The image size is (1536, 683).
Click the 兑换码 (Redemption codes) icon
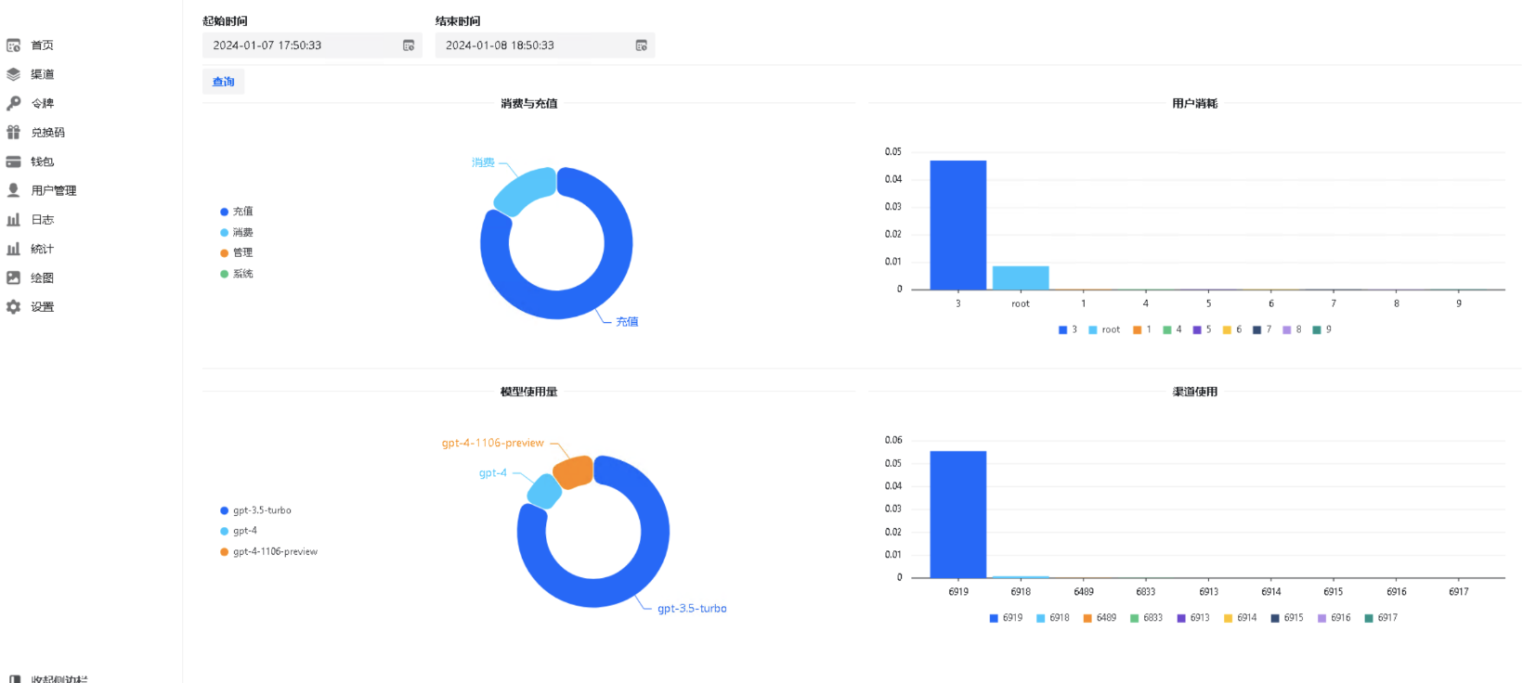click(x=14, y=131)
